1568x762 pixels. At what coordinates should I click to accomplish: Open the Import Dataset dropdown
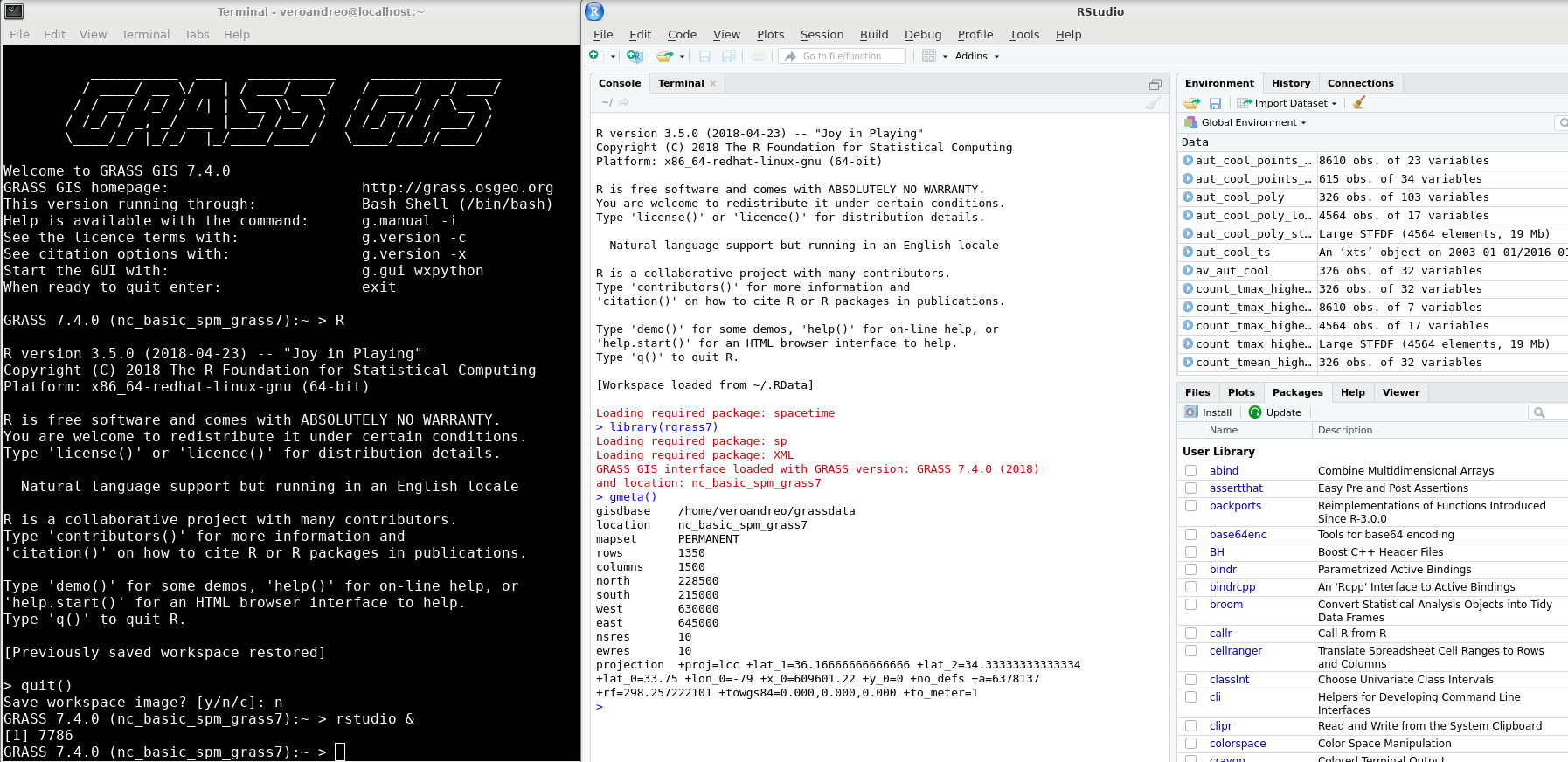click(x=1289, y=103)
